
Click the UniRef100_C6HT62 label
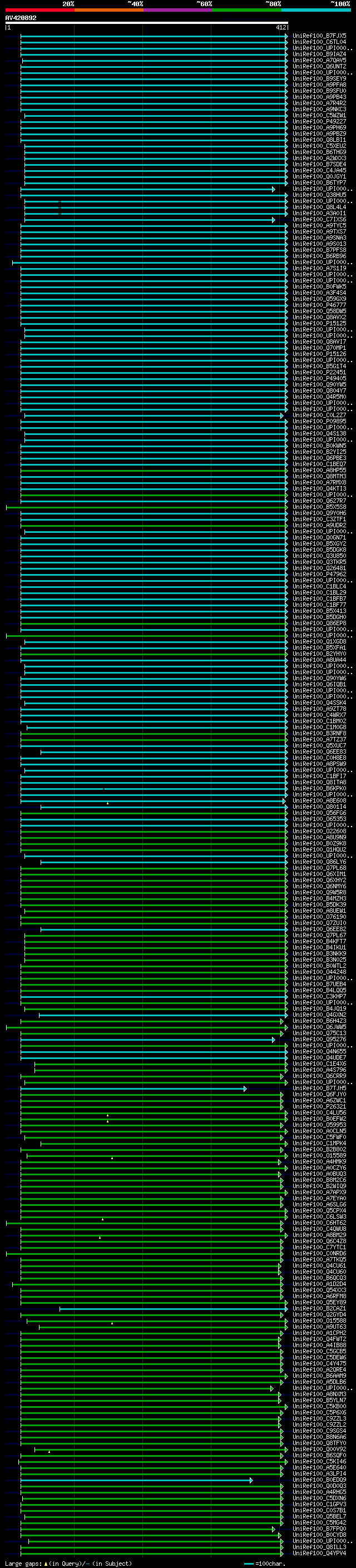pos(319,1224)
